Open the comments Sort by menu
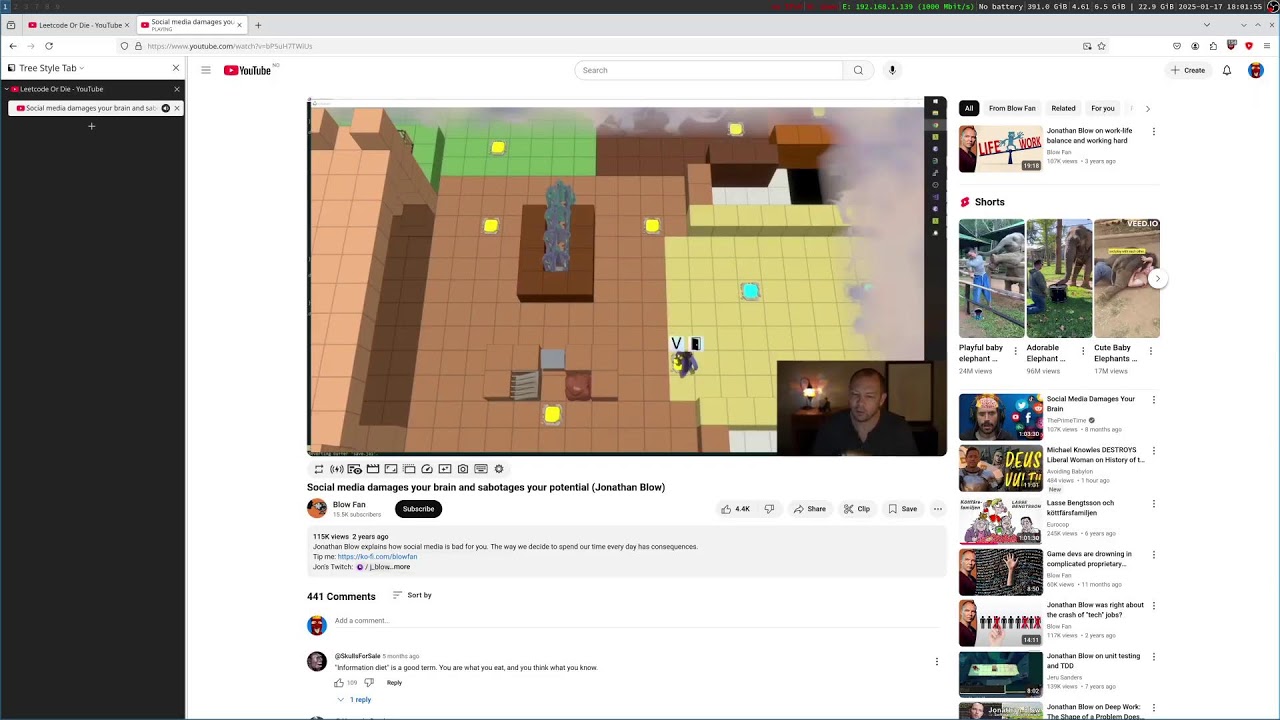Screen dimensions: 1280x720 [412, 595]
